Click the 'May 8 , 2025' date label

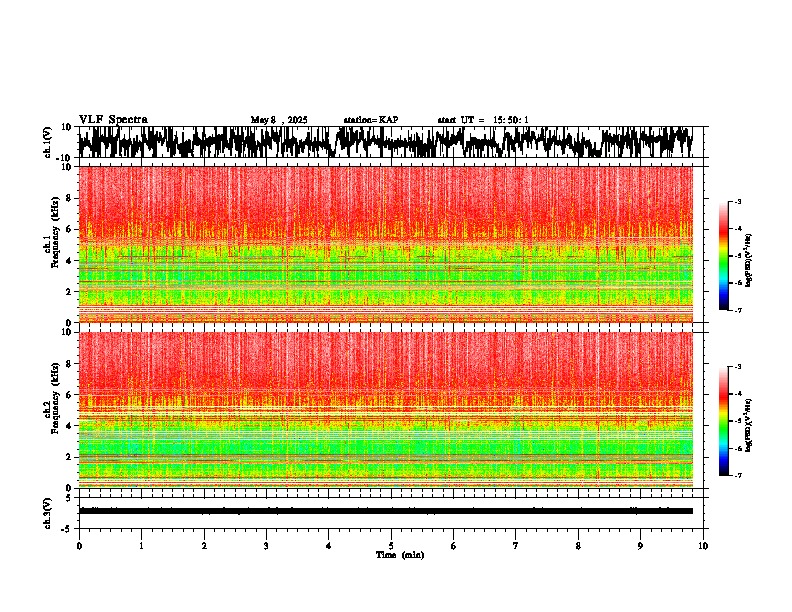(279, 120)
